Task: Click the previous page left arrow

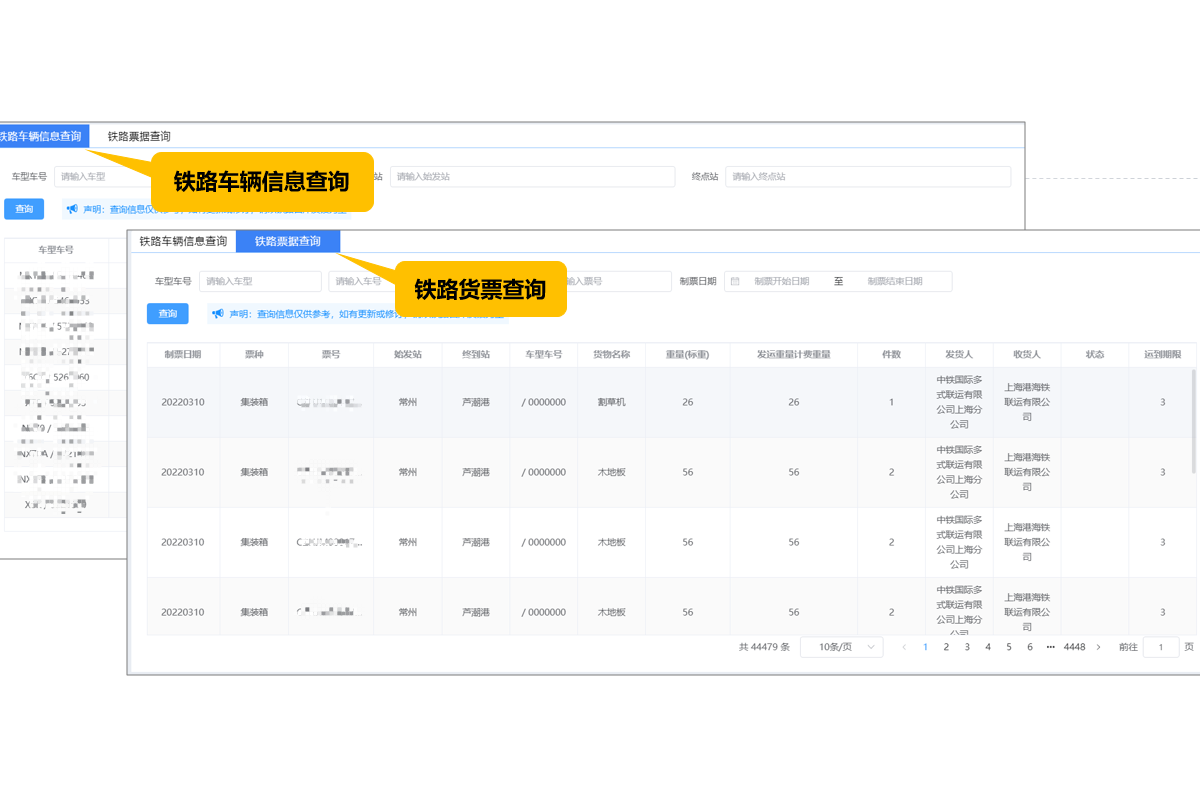Action: 904,647
